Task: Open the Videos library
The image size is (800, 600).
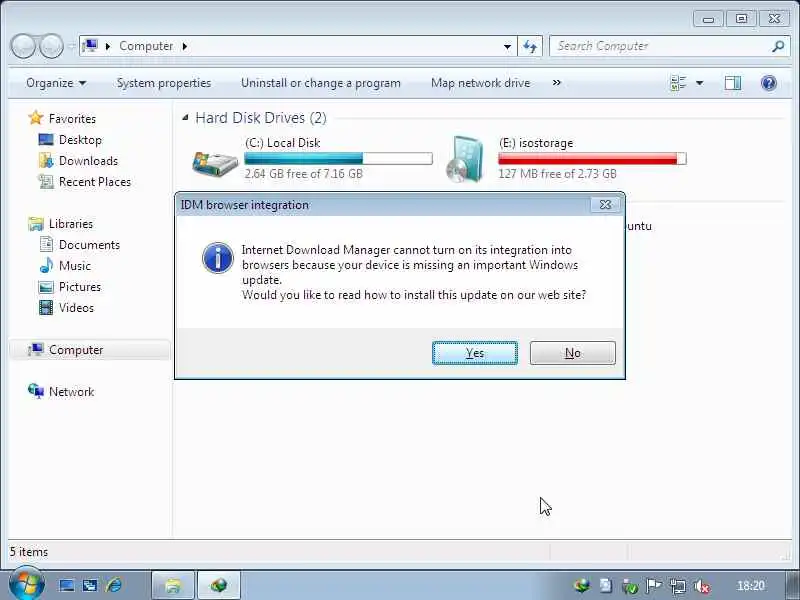Action: pos(76,308)
